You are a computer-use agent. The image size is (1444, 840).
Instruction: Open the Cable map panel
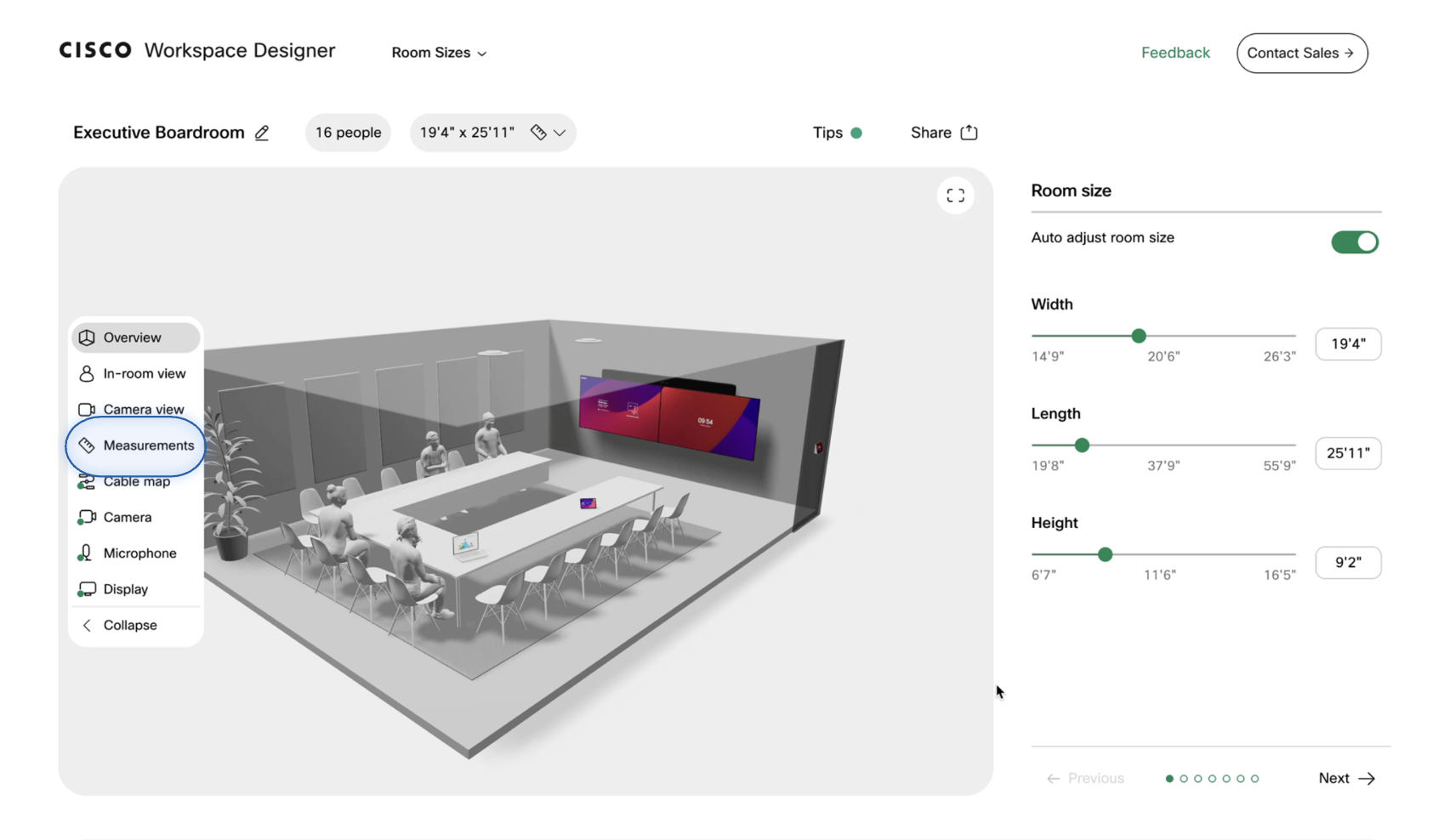(x=134, y=481)
